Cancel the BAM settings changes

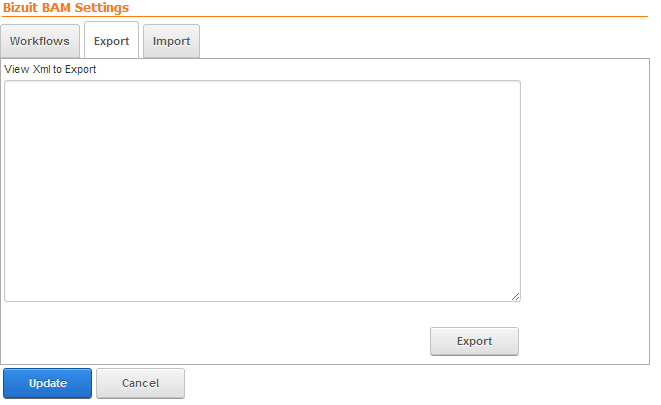point(140,383)
